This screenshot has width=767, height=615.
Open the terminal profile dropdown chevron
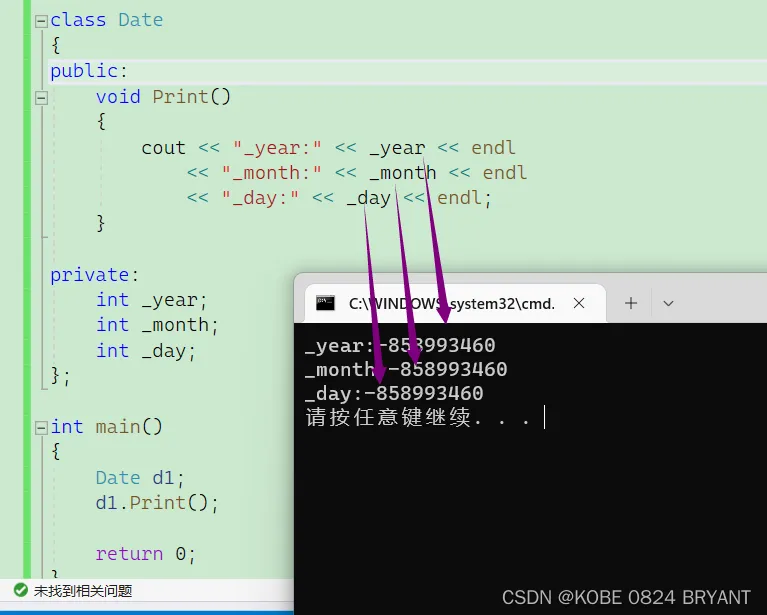pos(668,304)
